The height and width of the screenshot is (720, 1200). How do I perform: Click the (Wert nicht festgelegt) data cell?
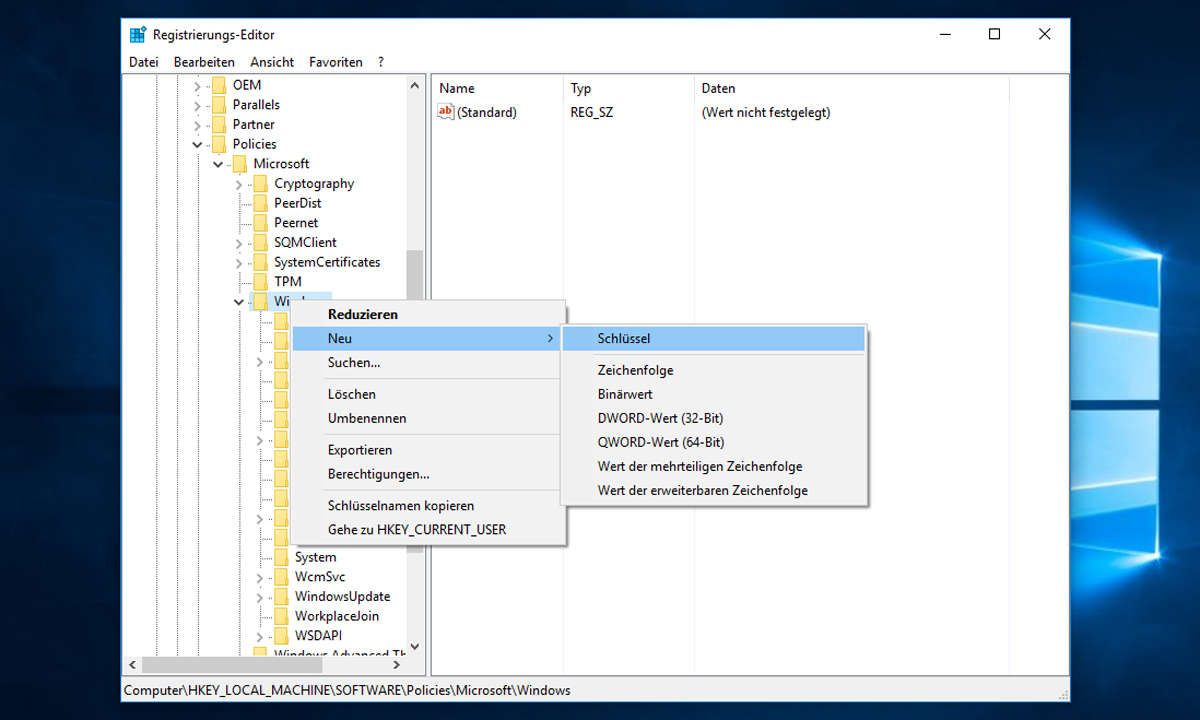click(766, 112)
